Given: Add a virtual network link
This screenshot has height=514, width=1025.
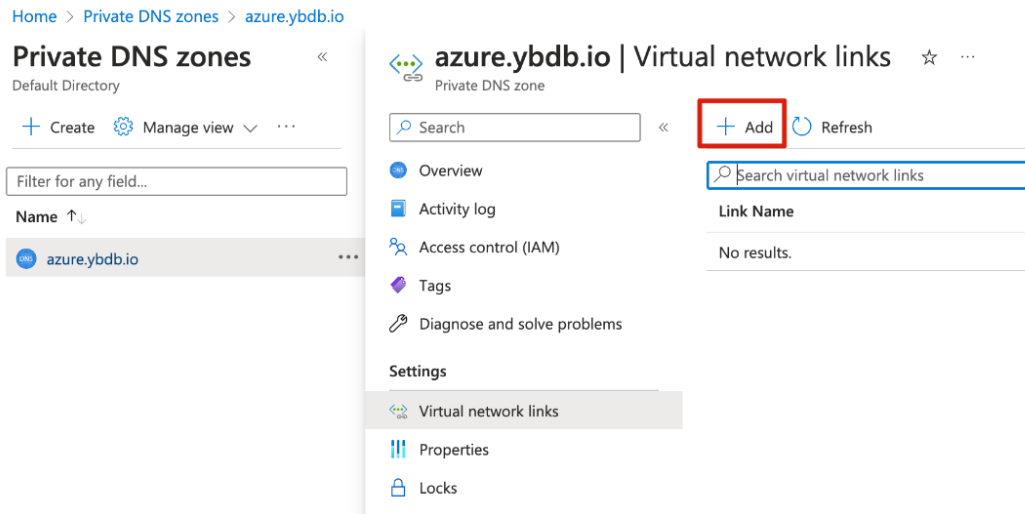Looking at the screenshot, I should coord(744,127).
